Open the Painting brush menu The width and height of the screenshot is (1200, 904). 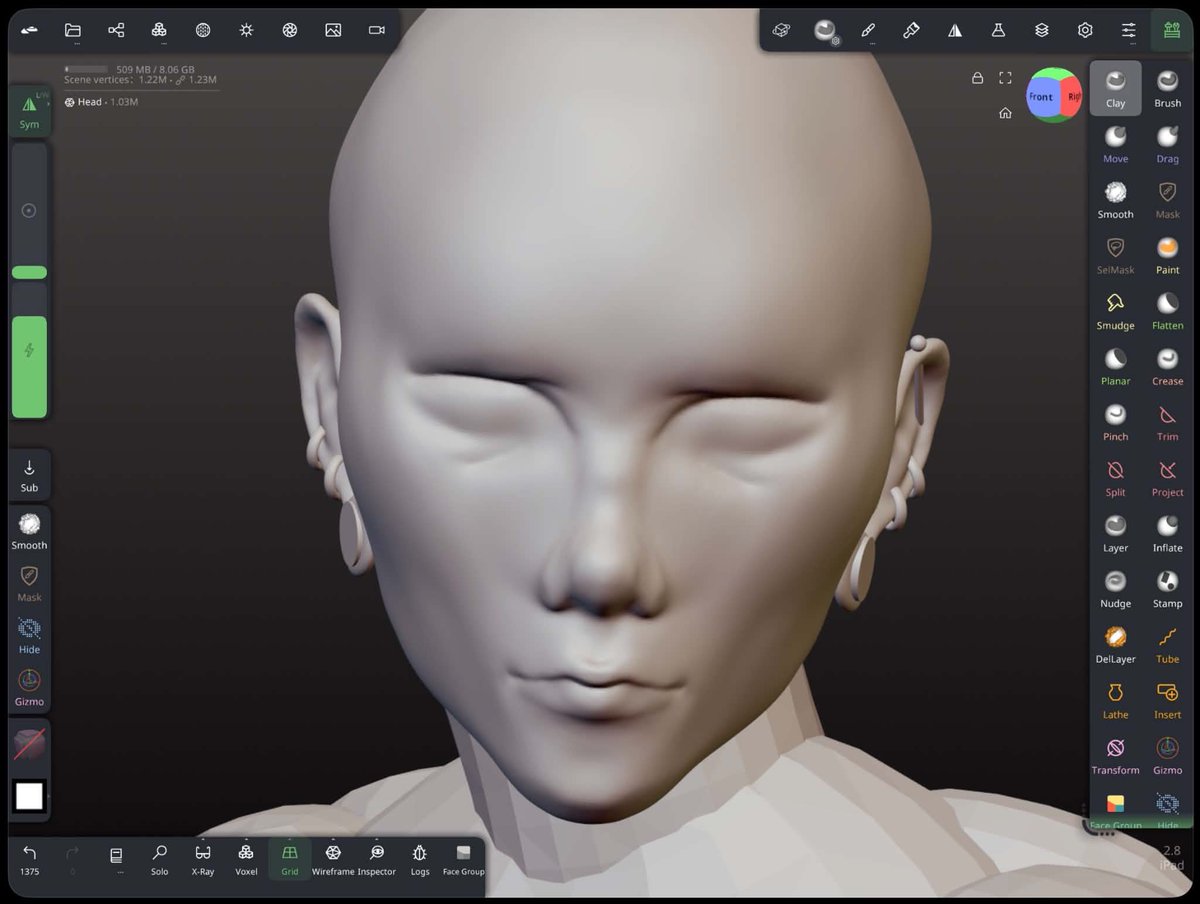click(x=911, y=30)
